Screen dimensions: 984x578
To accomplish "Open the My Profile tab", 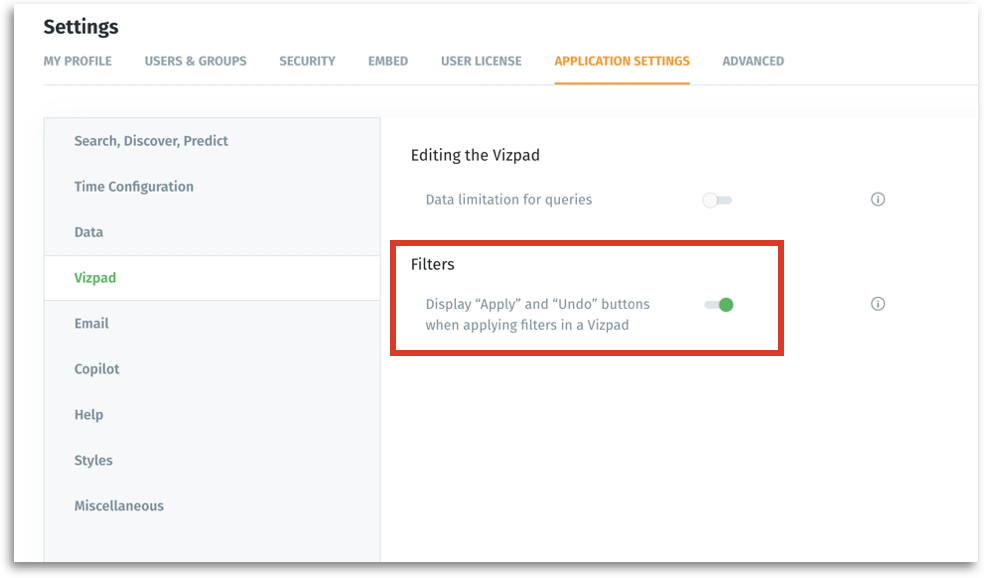I will pos(77,61).
